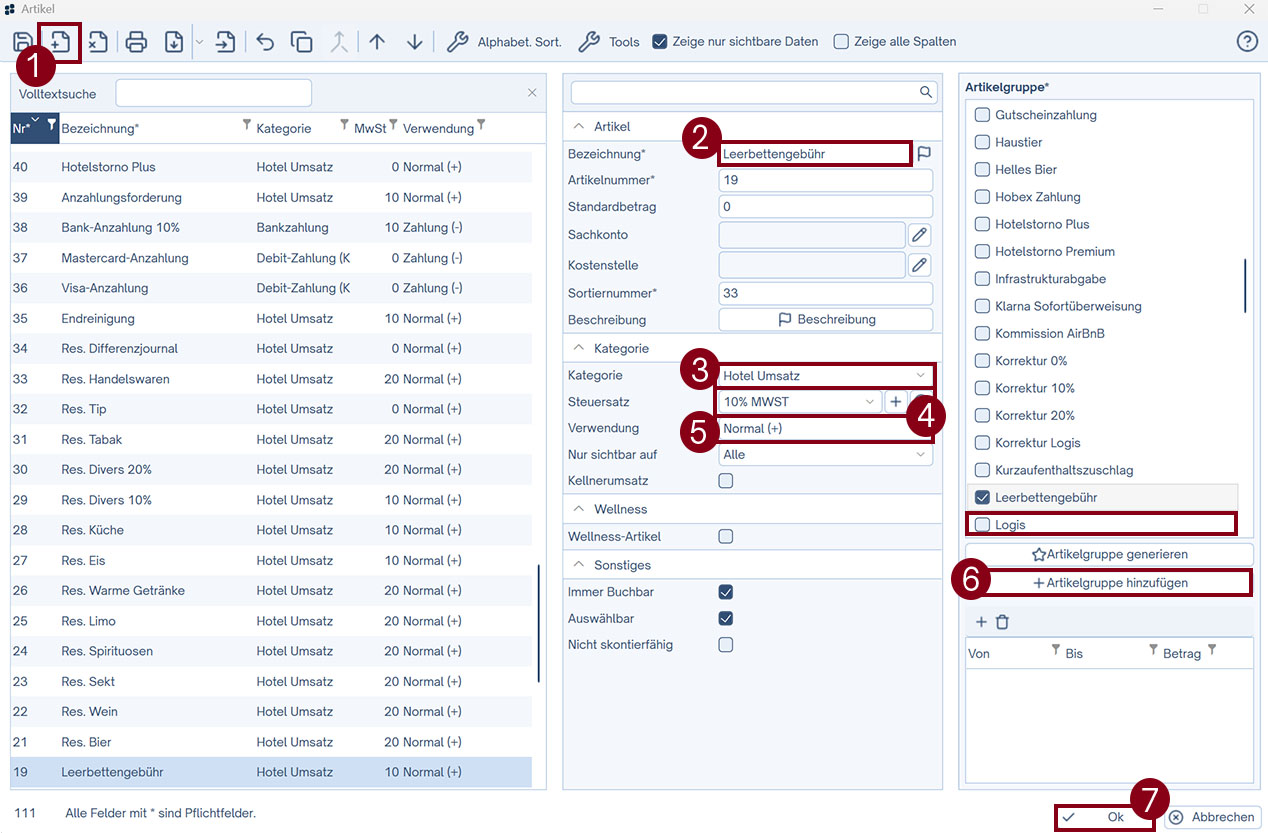Click the duplicate article icon
Image resolution: width=1268 pixels, height=833 pixels.
click(x=301, y=42)
